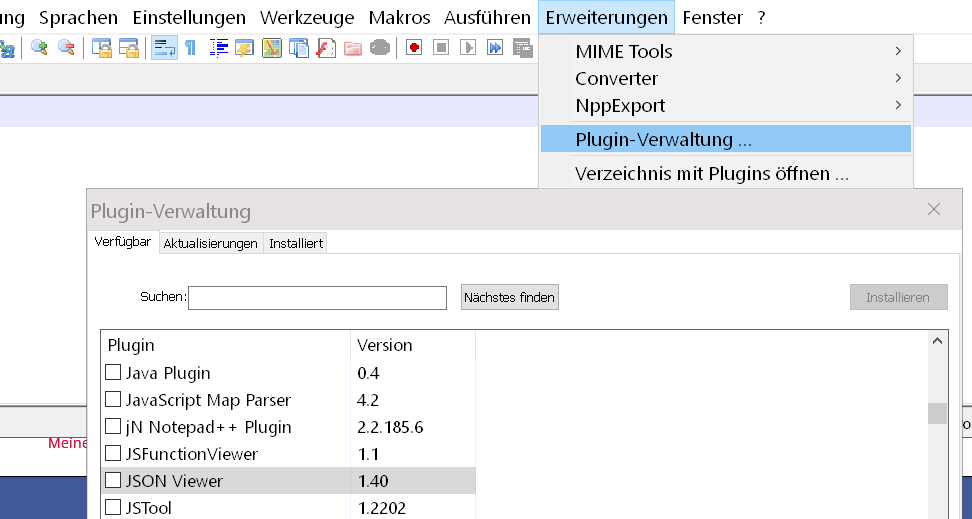
Task: Select the jN Notepad++ Plugin row name
Action: [208, 427]
